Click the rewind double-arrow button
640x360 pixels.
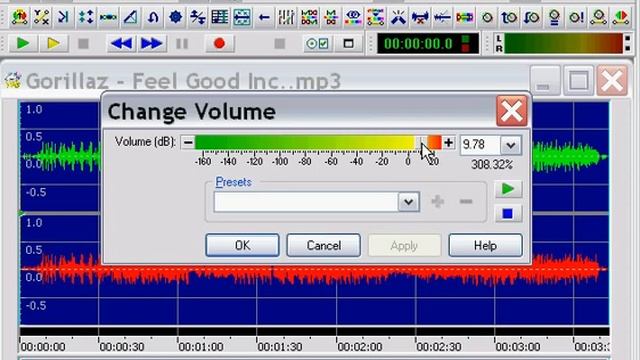click(x=121, y=43)
